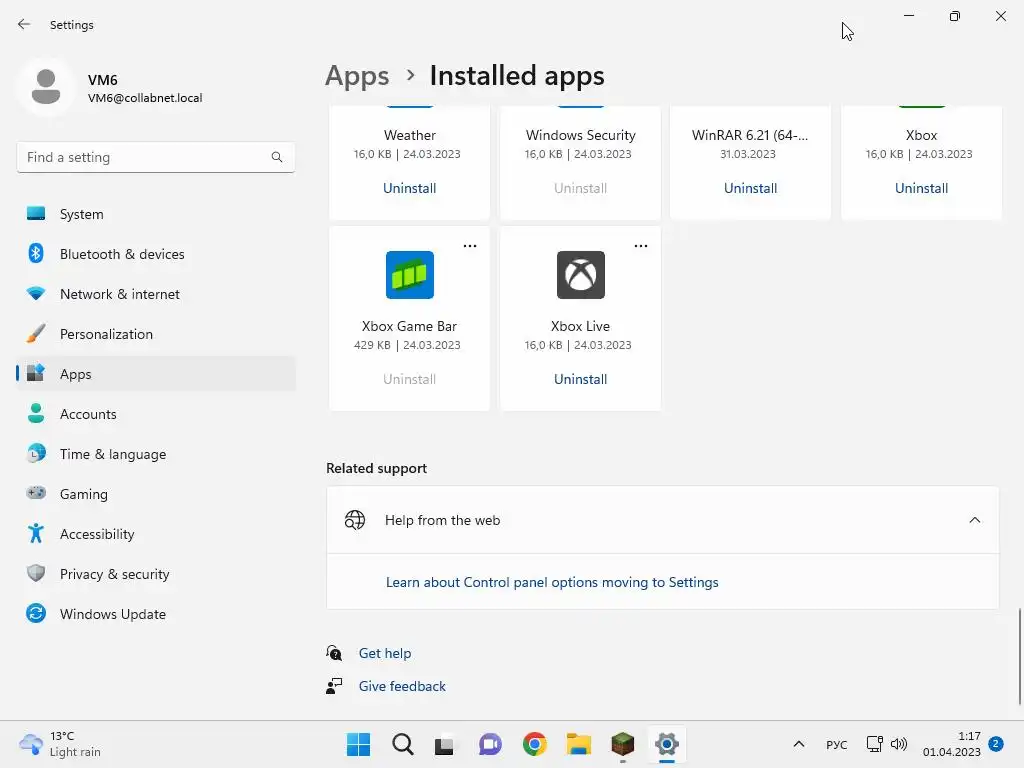Screen dimensions: 1024x768
Task: Open the clock showing 1:17 01.04.2023
Action: tap(952, 744)
